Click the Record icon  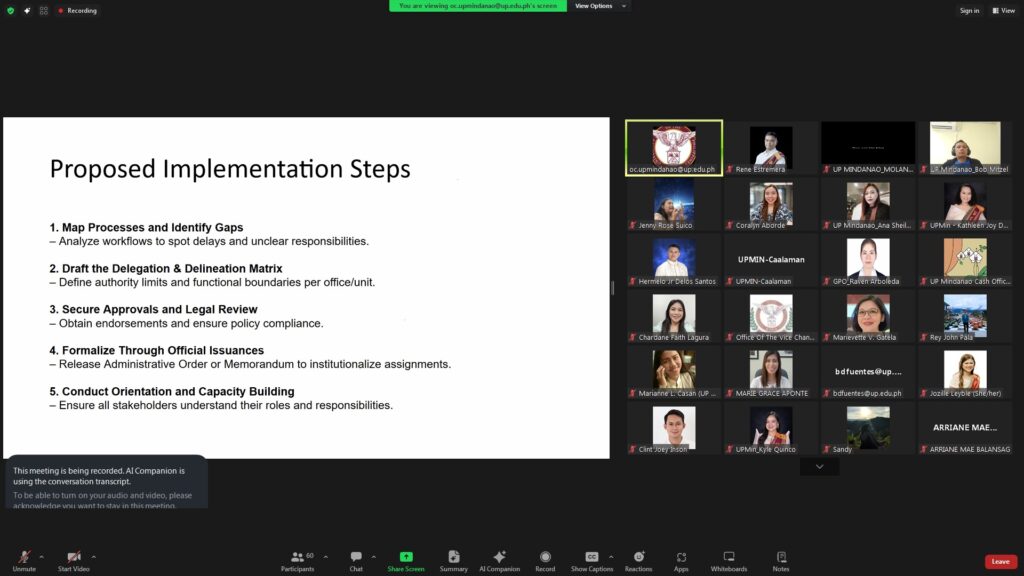[545, 559]
